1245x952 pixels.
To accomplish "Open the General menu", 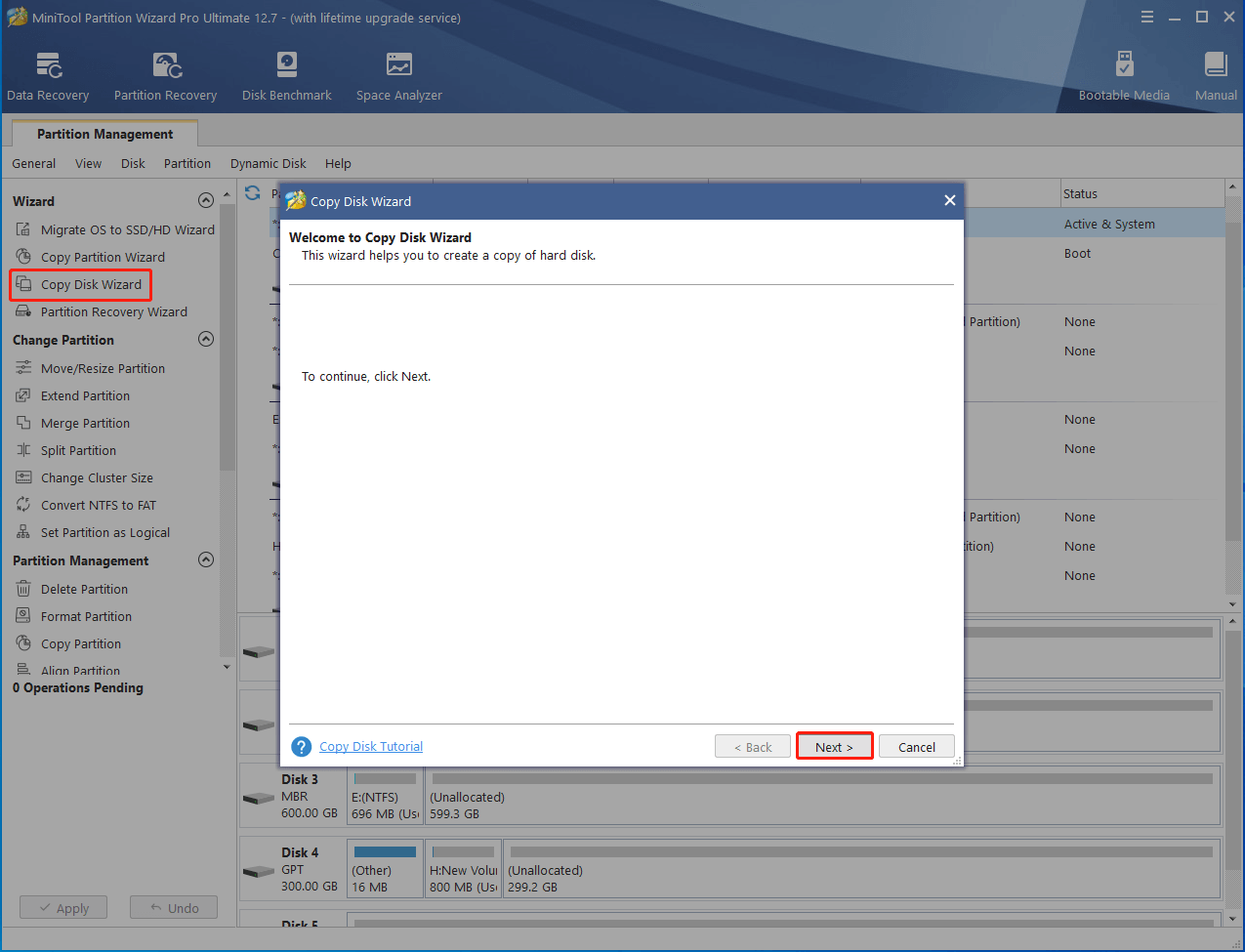I will click(34, 163).
